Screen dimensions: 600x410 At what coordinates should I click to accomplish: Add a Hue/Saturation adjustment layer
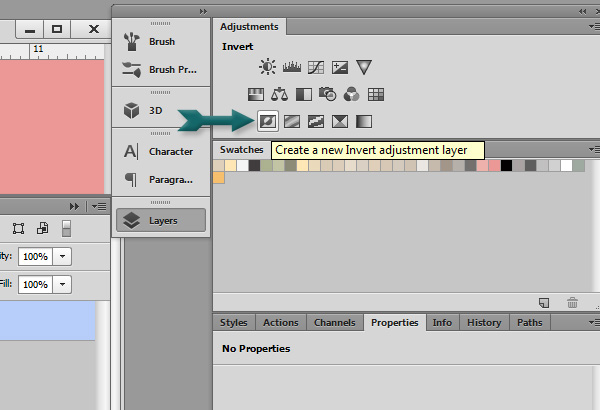(256, 95)
